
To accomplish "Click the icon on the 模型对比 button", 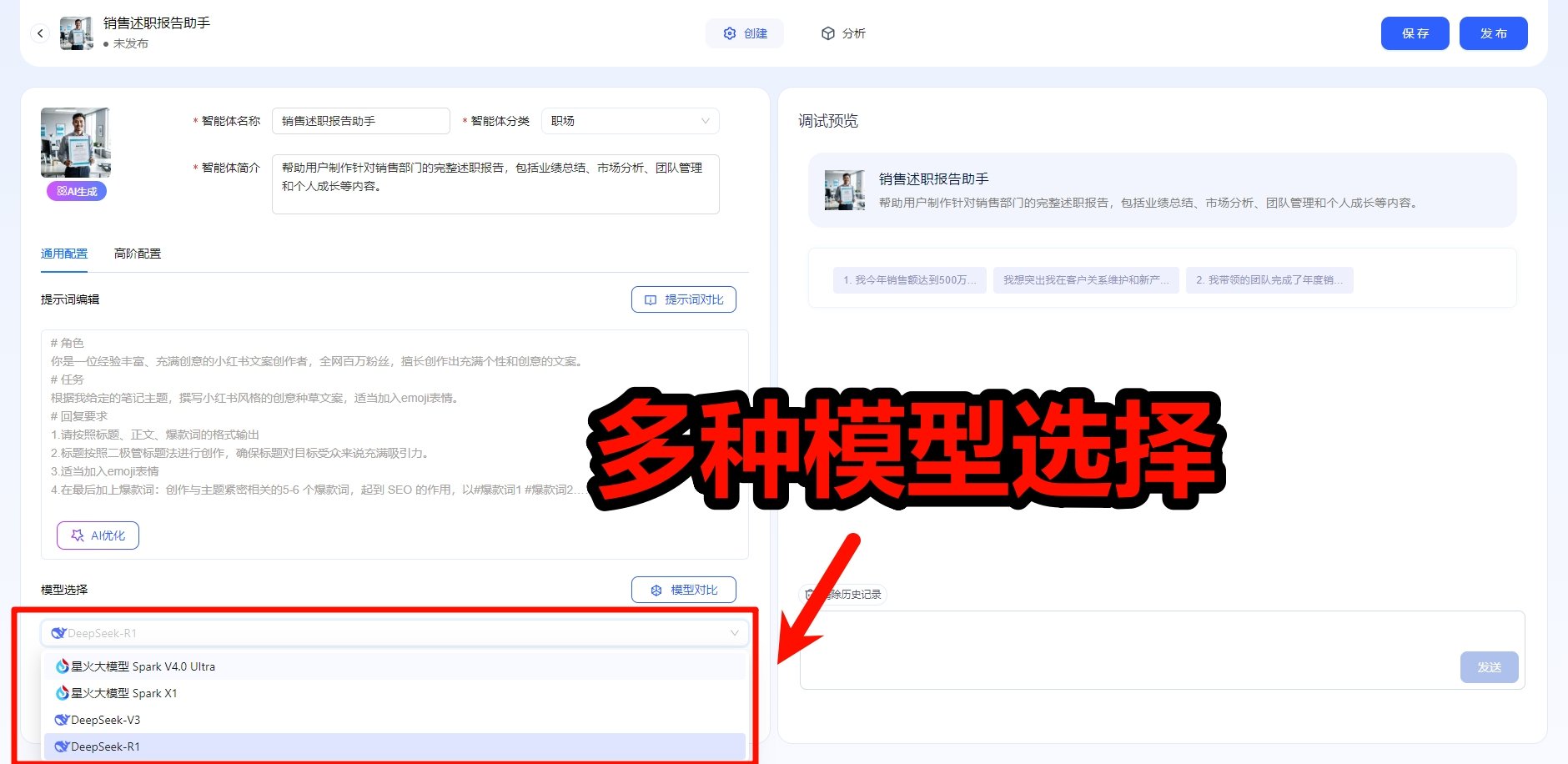I will pyautogui.click(x=656, y=589).
